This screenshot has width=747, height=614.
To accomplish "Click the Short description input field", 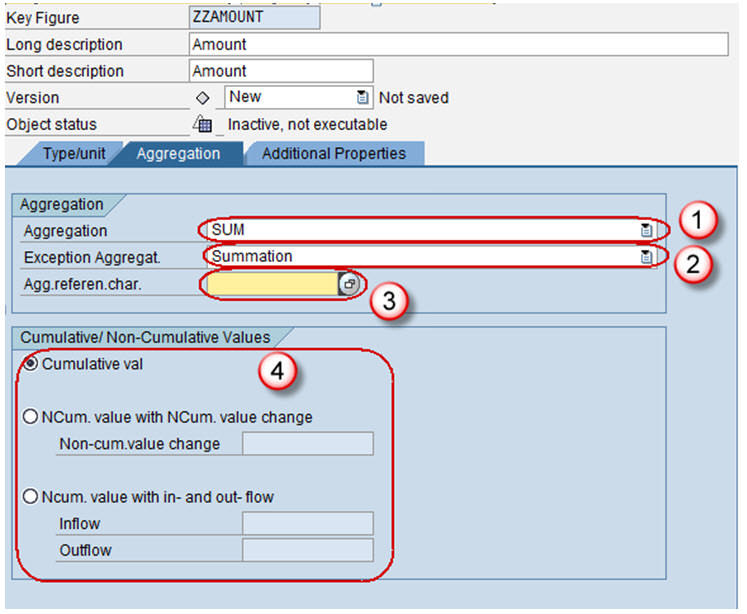I will point(280,71).
